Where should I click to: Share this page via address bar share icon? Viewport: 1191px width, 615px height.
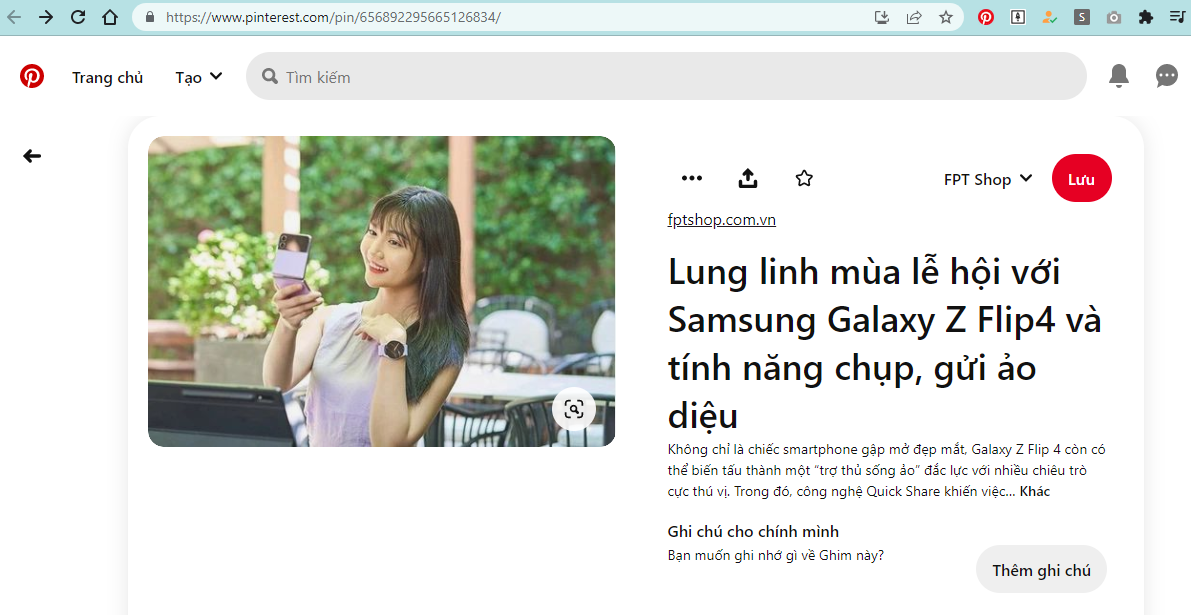tap(914, 17)
